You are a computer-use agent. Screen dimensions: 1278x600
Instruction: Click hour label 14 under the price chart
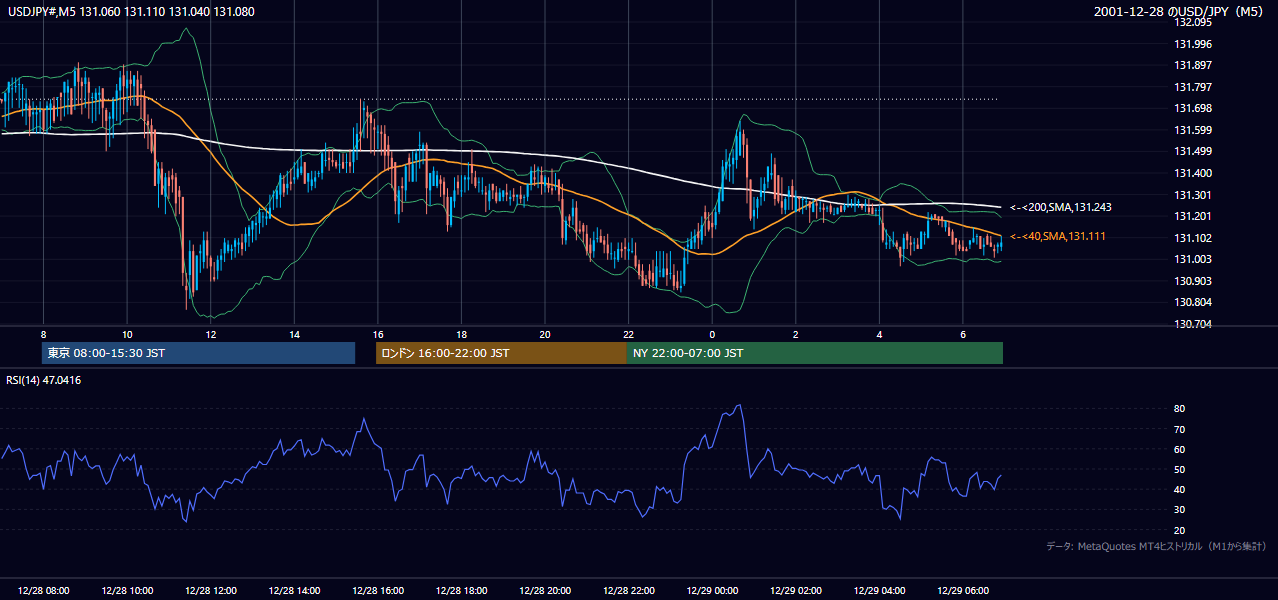coord(294,334)
